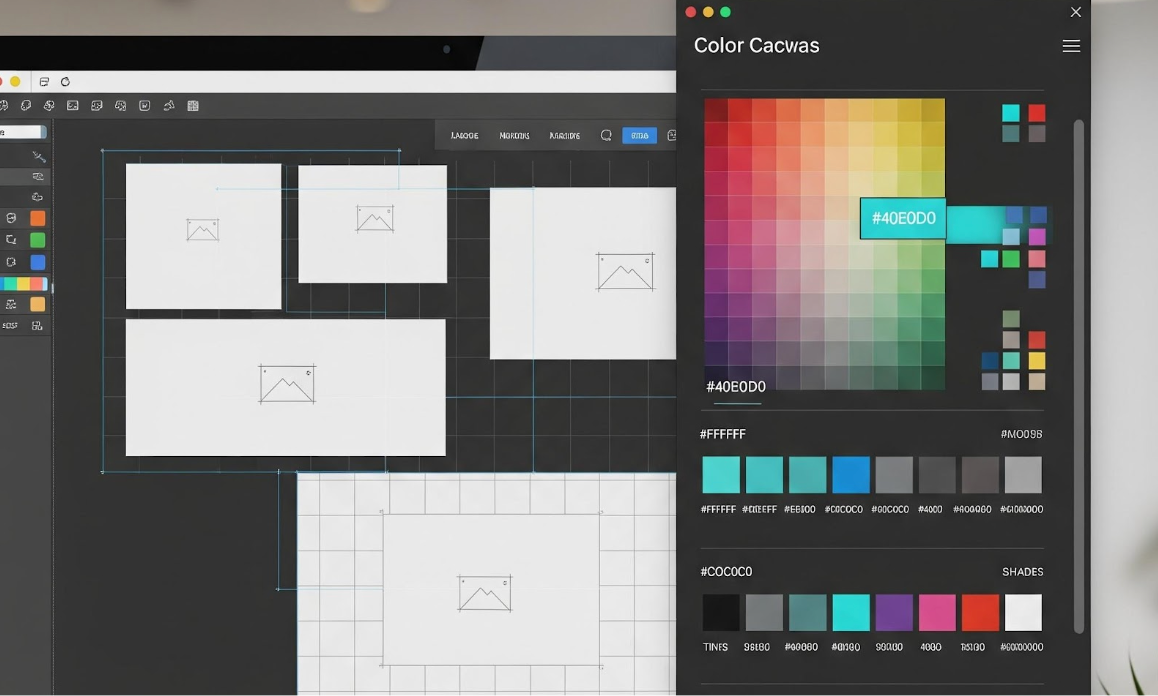The width and height of the screenshot is (1158, 696).
Task: Click the icon beside the blue sidebar swatch
Action: [x=11, y=262]
